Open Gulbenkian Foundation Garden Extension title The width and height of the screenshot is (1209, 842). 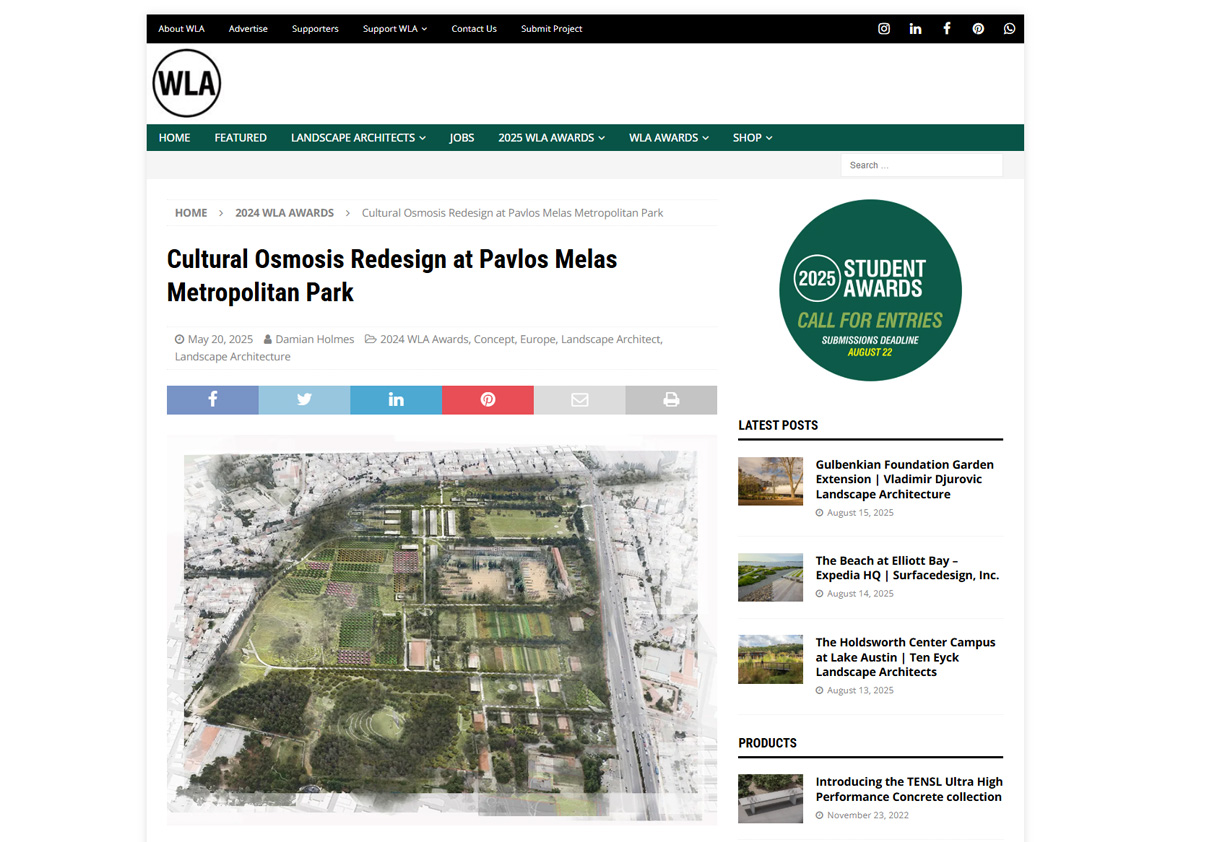pyautogui.click(x=905, y=479)
